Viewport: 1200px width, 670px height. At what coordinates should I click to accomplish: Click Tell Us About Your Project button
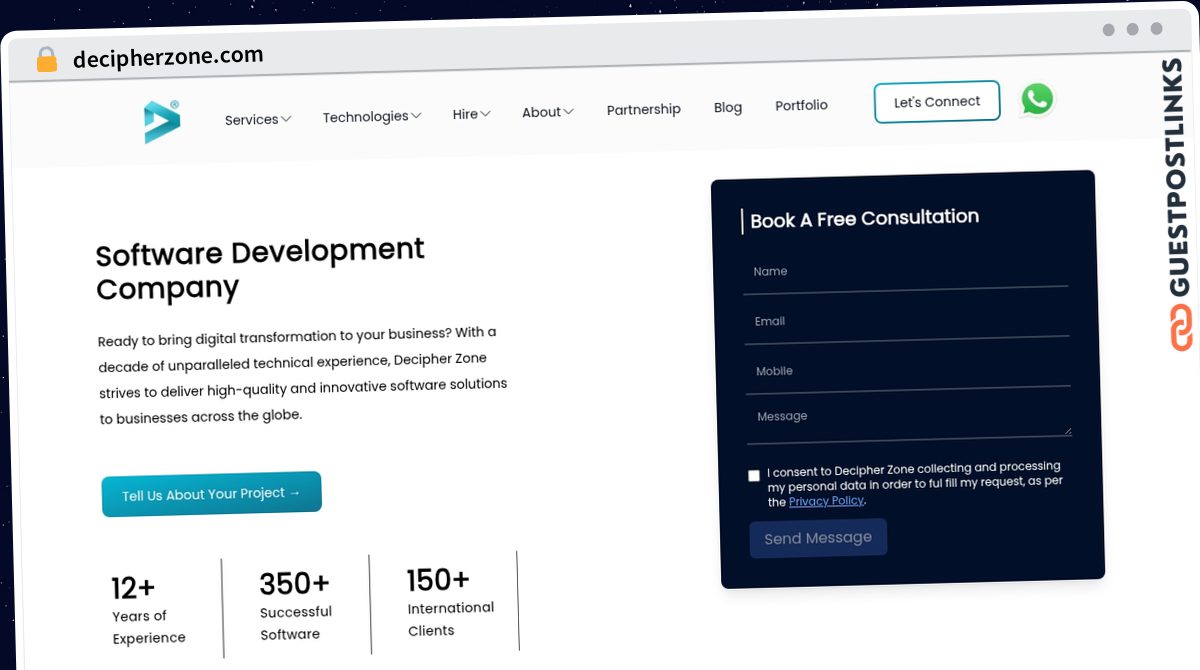(211, 494)
